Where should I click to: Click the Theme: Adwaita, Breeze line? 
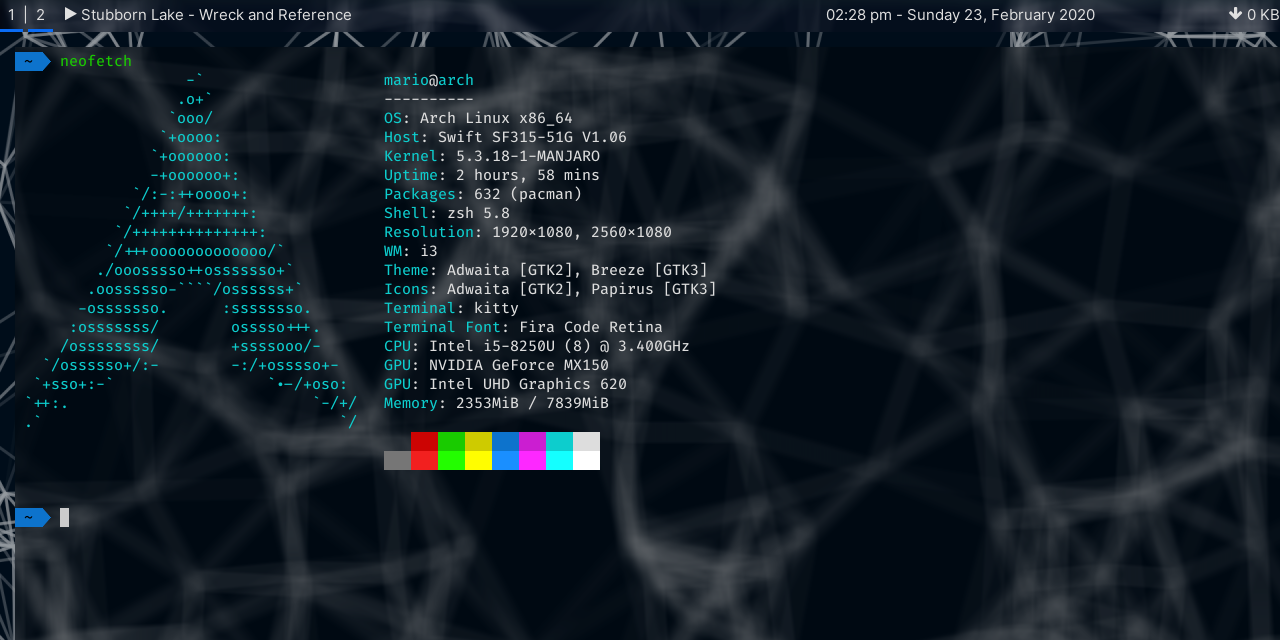(x=546, y=270)
